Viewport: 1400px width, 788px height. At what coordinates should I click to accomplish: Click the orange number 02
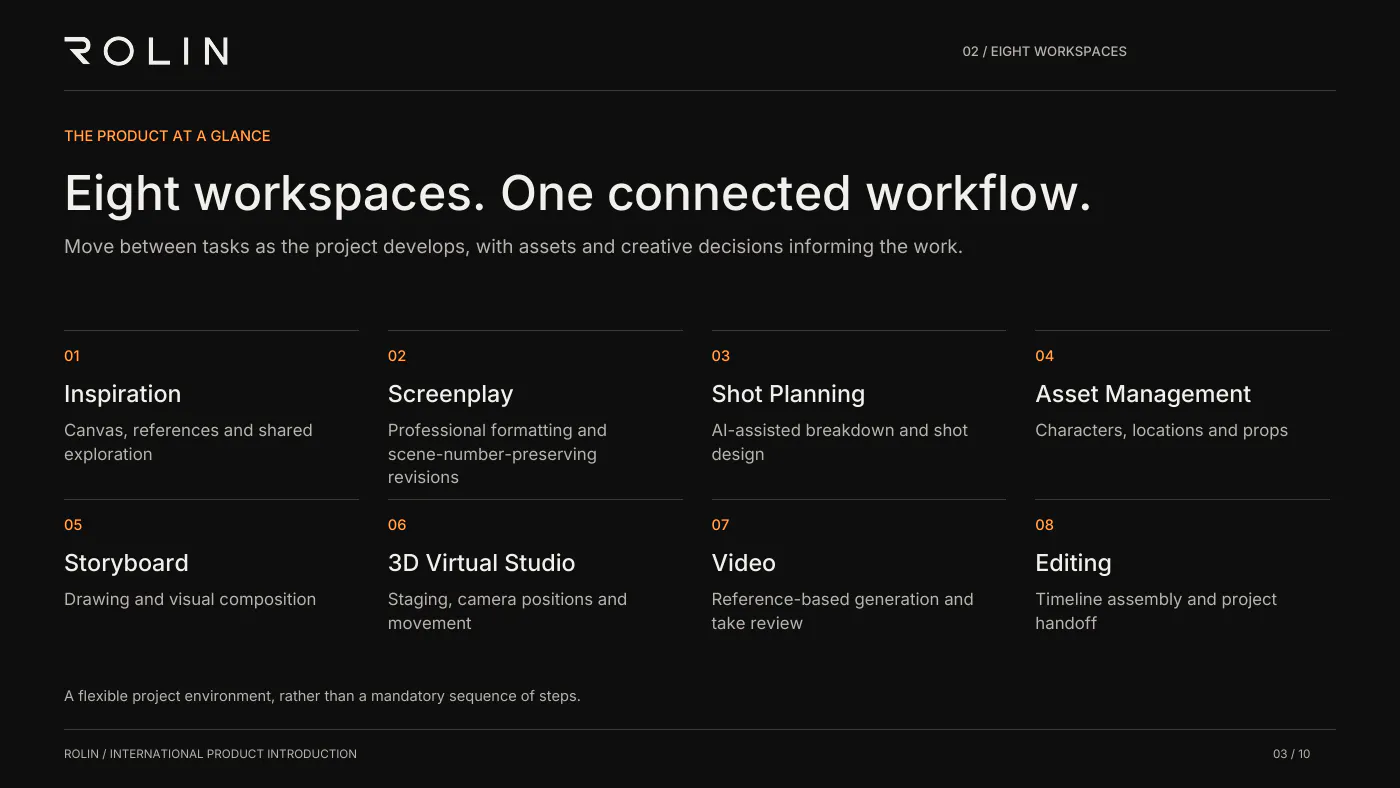pos(397,356)
